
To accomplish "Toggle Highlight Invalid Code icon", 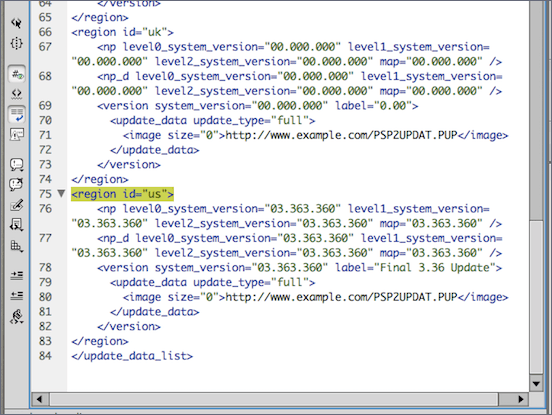I will point(17,94).
